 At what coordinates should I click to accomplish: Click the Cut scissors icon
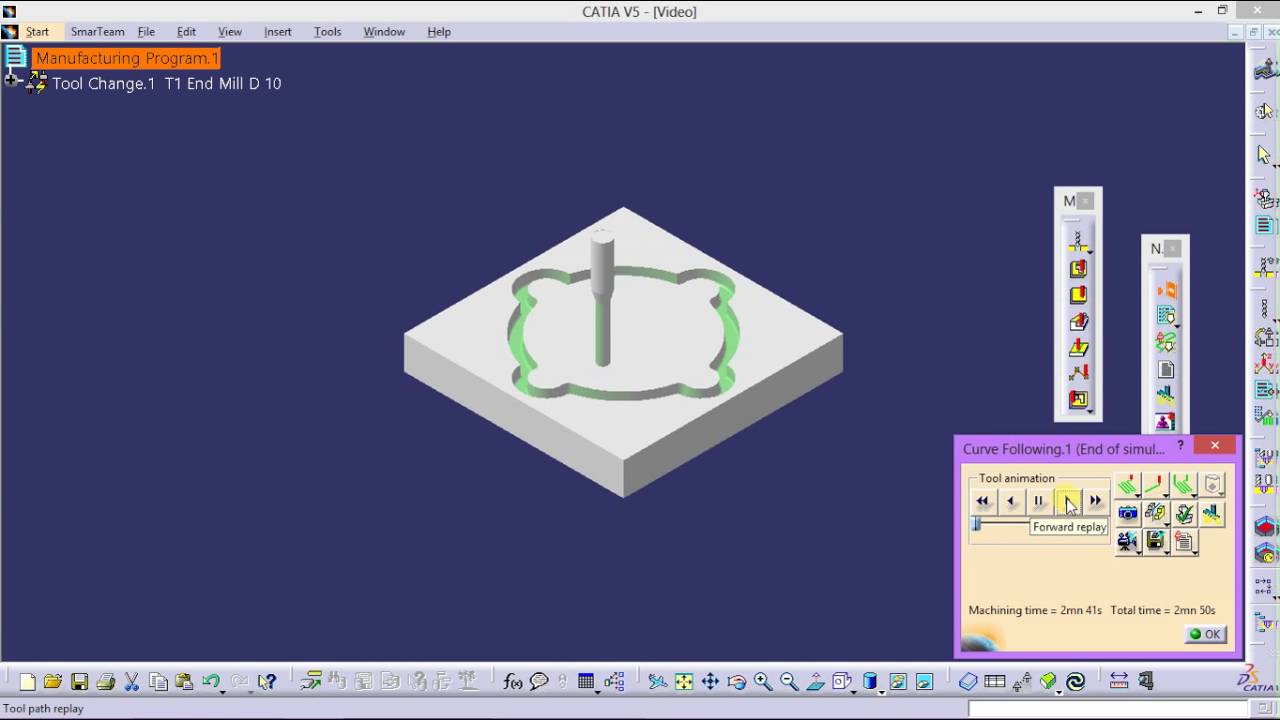tap(131, 682)
